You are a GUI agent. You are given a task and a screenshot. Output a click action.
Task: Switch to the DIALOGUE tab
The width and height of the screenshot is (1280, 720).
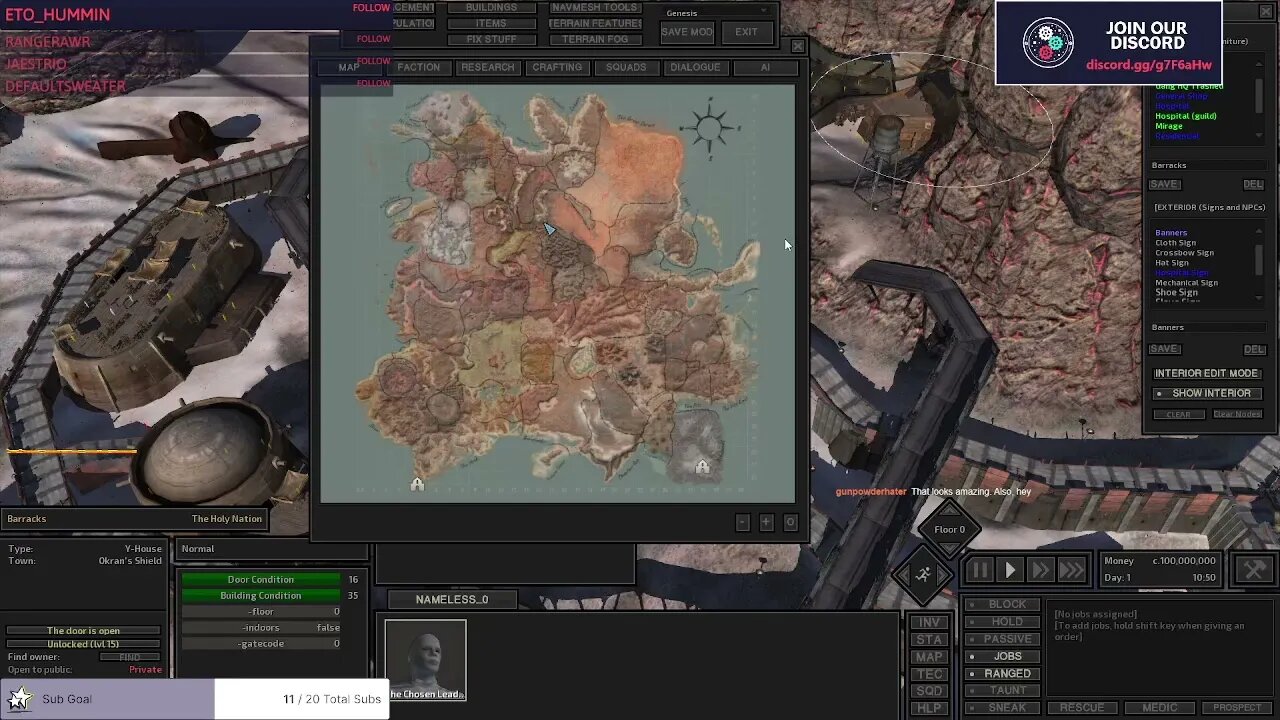click(695, 67)
